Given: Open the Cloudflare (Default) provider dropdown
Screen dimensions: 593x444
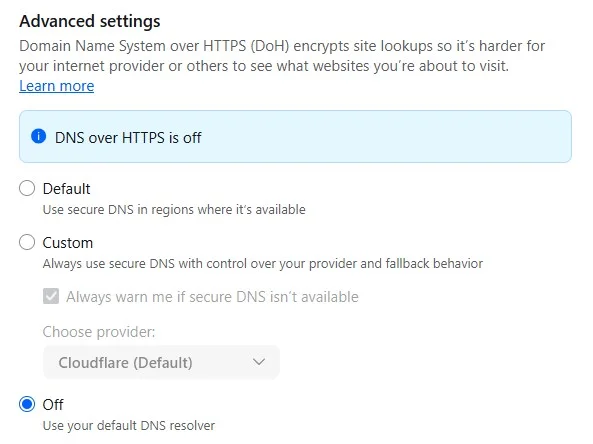Looking at the screenshot, I should (x=161, y=362).
